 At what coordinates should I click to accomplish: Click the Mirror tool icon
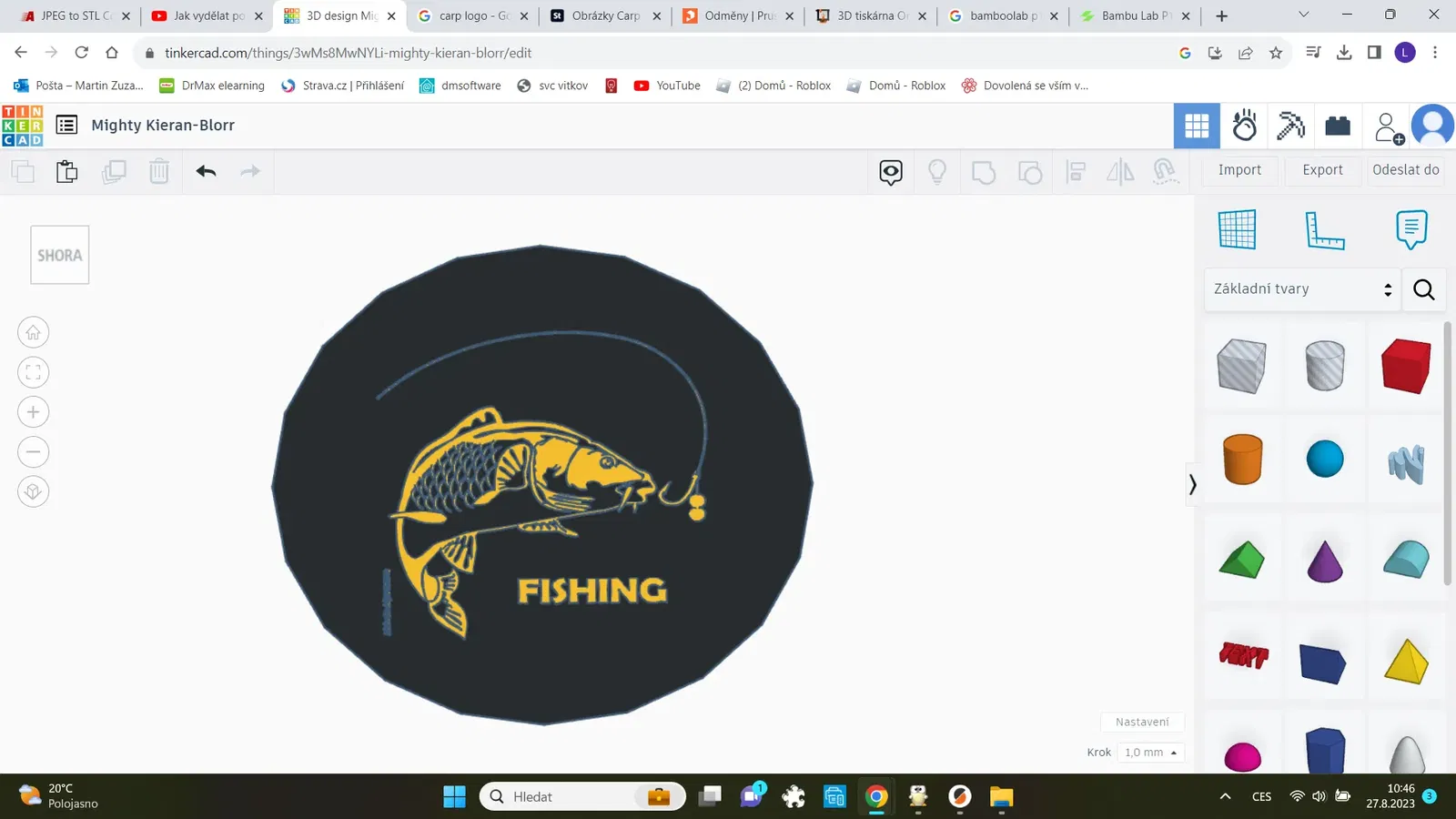pos(1120,172)
